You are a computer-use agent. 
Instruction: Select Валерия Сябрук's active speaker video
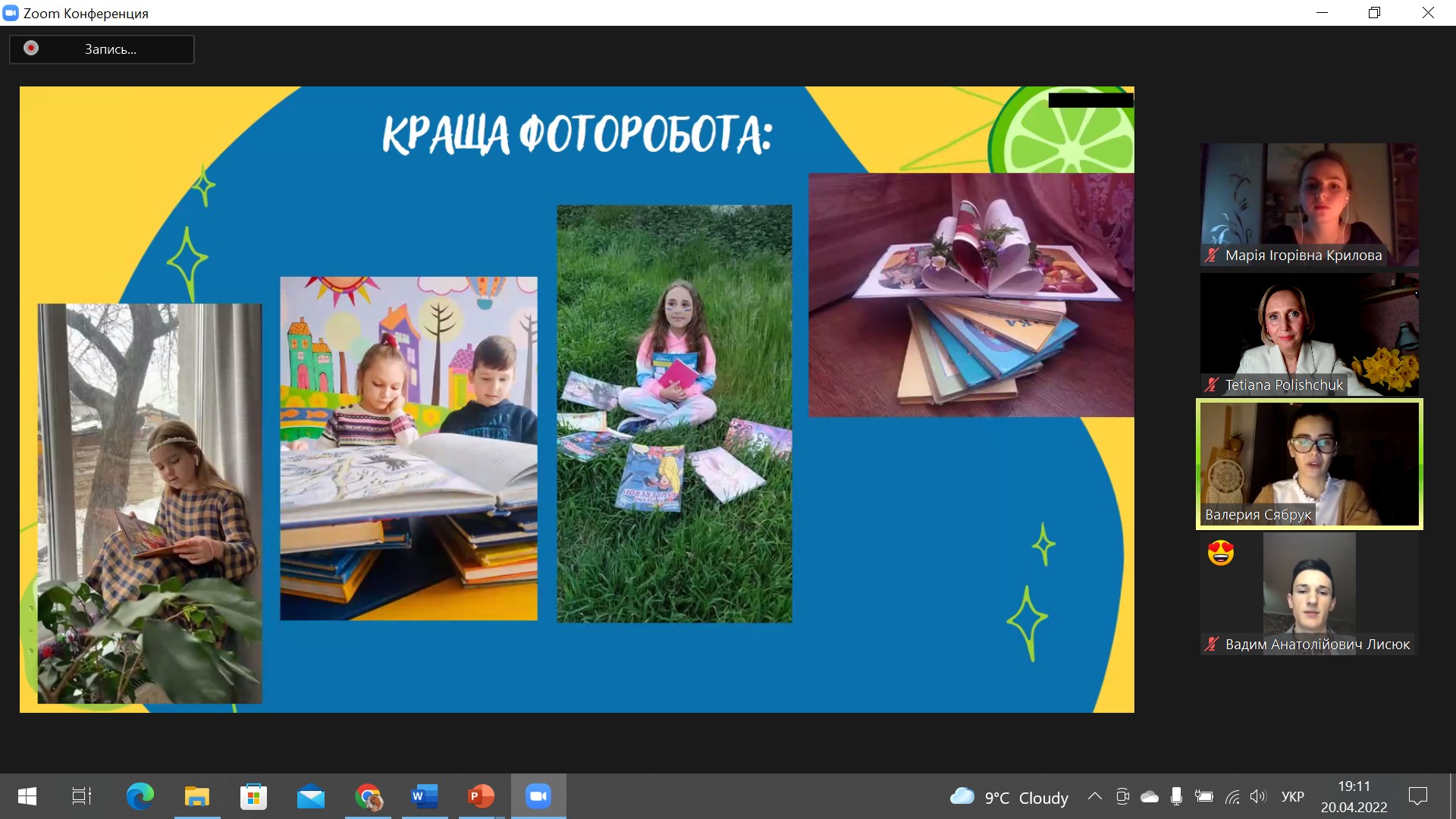click(x=1309, y=463)
